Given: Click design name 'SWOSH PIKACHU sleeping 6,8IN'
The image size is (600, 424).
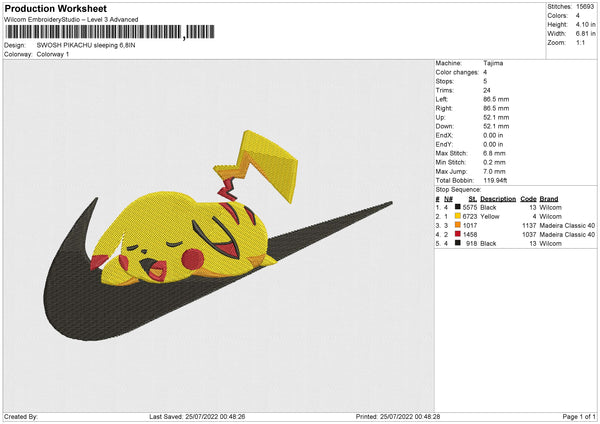Looking at the screenshot, I should [x=86, y=45].
